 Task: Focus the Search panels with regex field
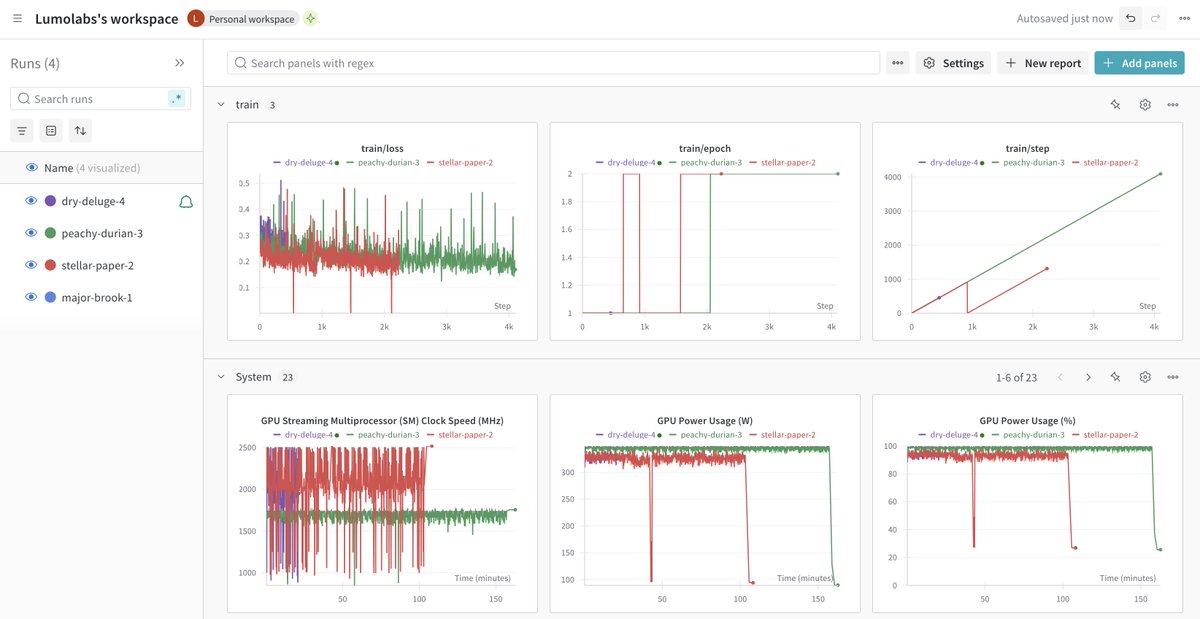coord(553,63)
